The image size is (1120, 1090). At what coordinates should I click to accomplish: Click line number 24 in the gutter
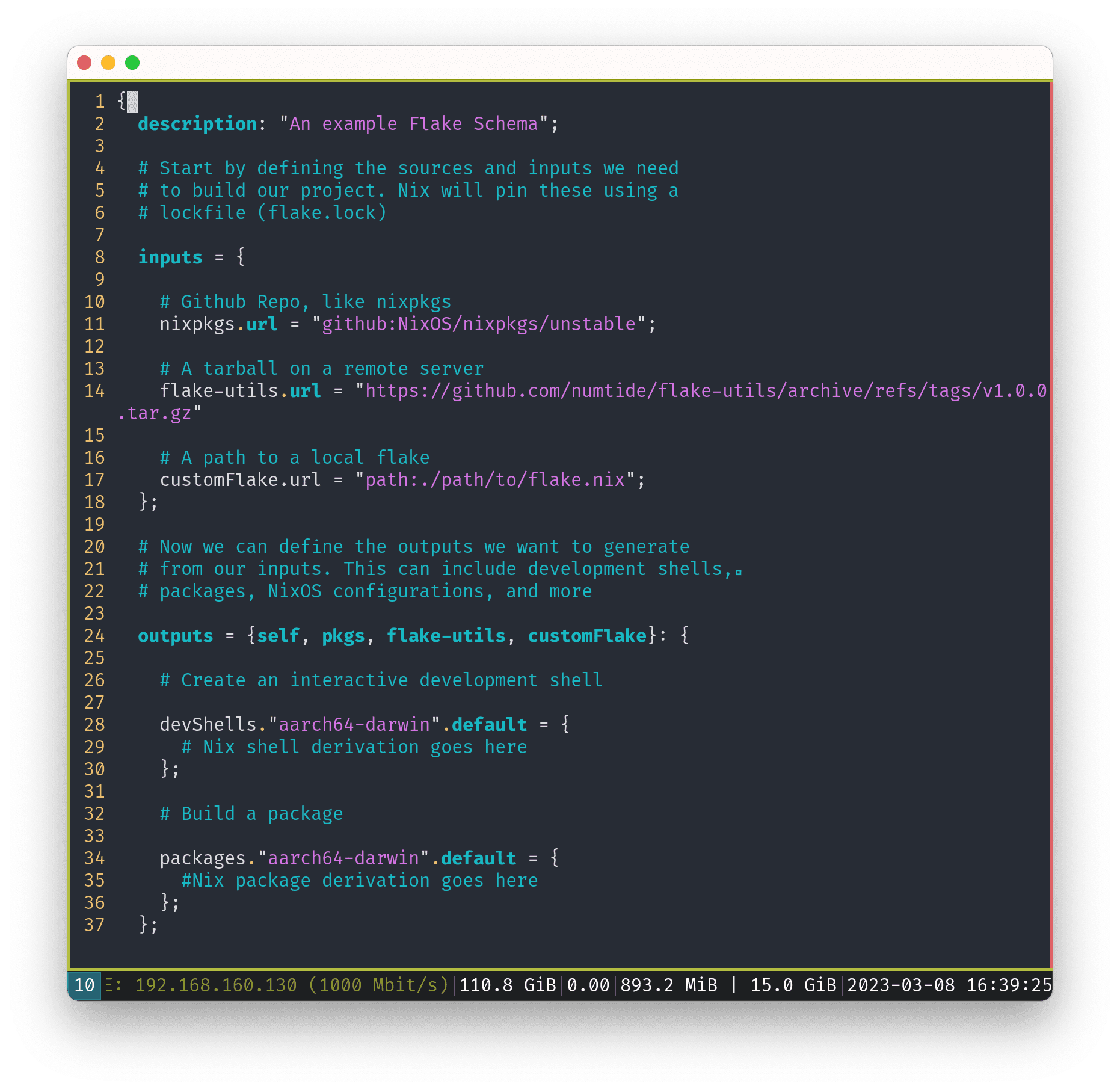pyautogui.click(x=94, y=636)
